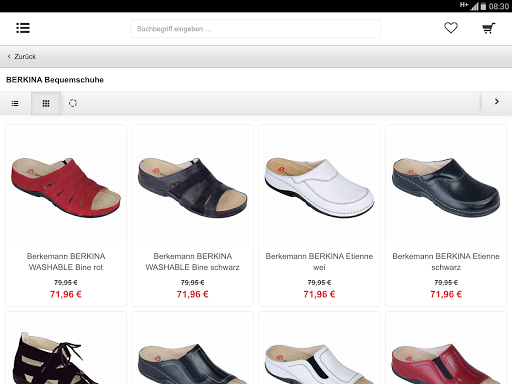
Task: Open the wishlist heart icon
Action: coord(451,28)
